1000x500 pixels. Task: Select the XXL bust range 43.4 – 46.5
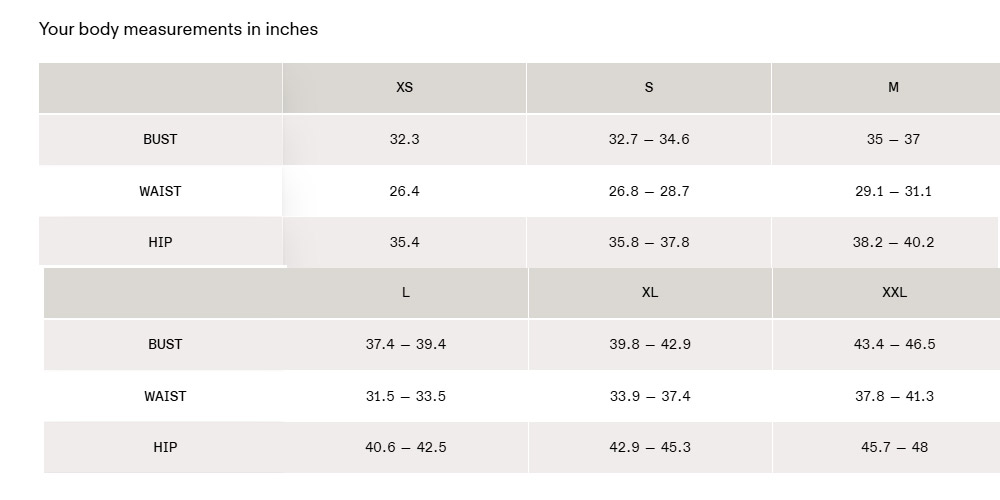coord(894,344)
